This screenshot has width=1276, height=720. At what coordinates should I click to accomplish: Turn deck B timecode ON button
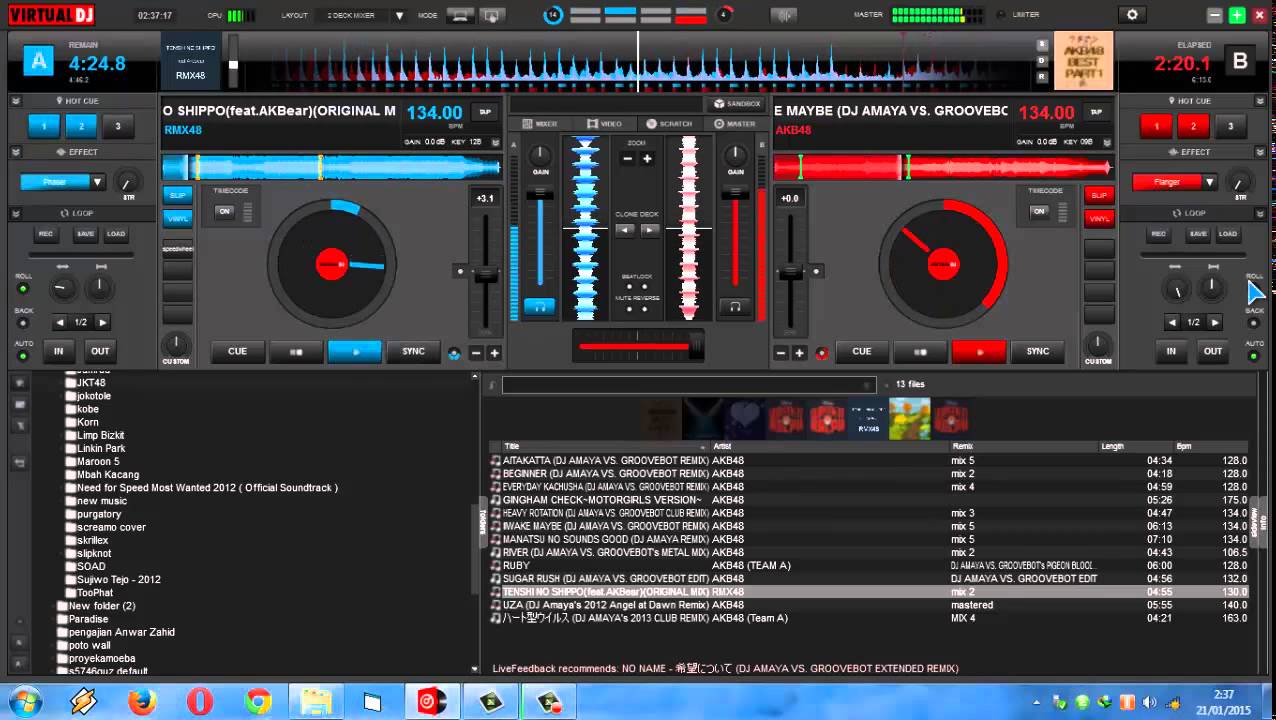click(1039, 211)
